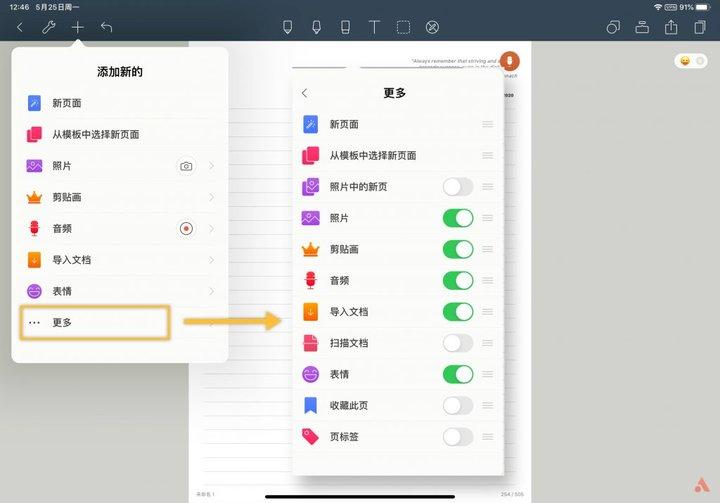Tap 新页面 row in the 更多 panel

pyautogui.click(x=398, y=124)
